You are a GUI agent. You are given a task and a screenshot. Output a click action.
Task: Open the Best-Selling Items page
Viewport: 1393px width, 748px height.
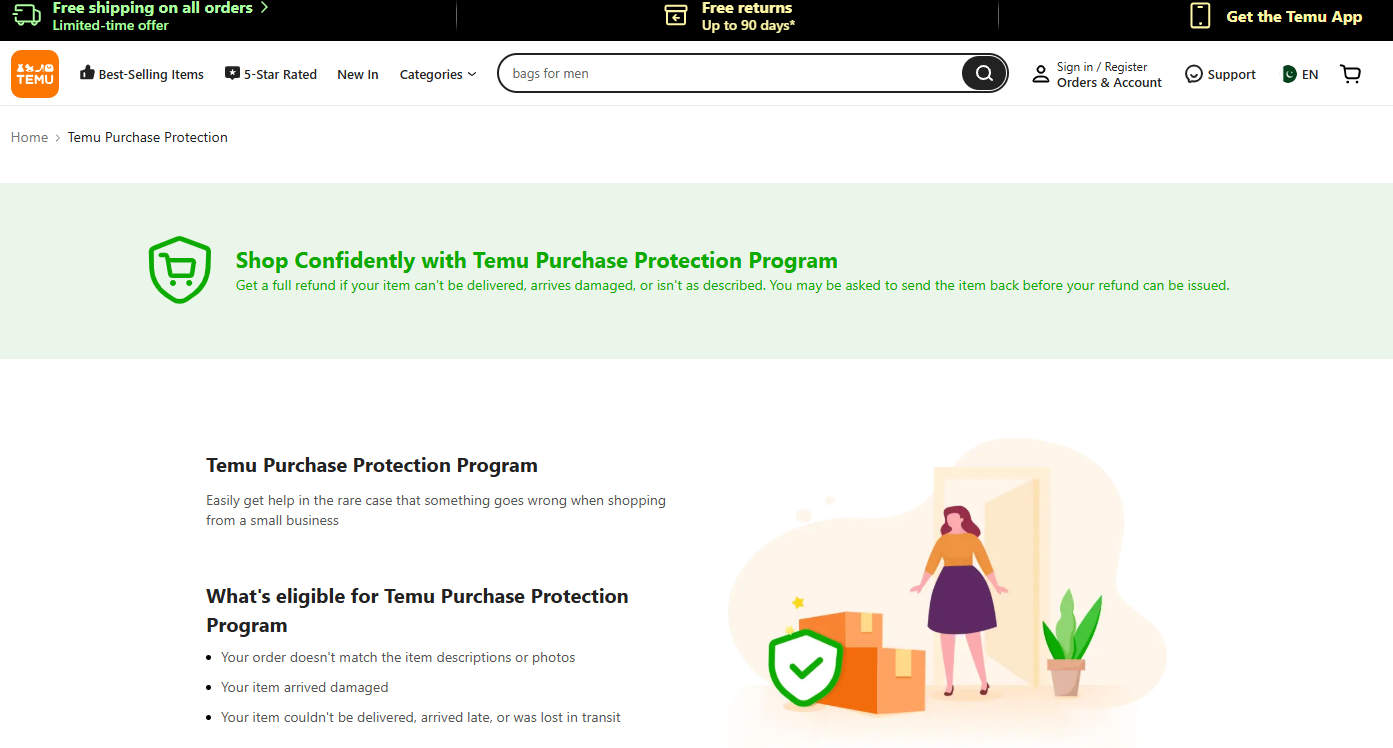click(142, 74)
